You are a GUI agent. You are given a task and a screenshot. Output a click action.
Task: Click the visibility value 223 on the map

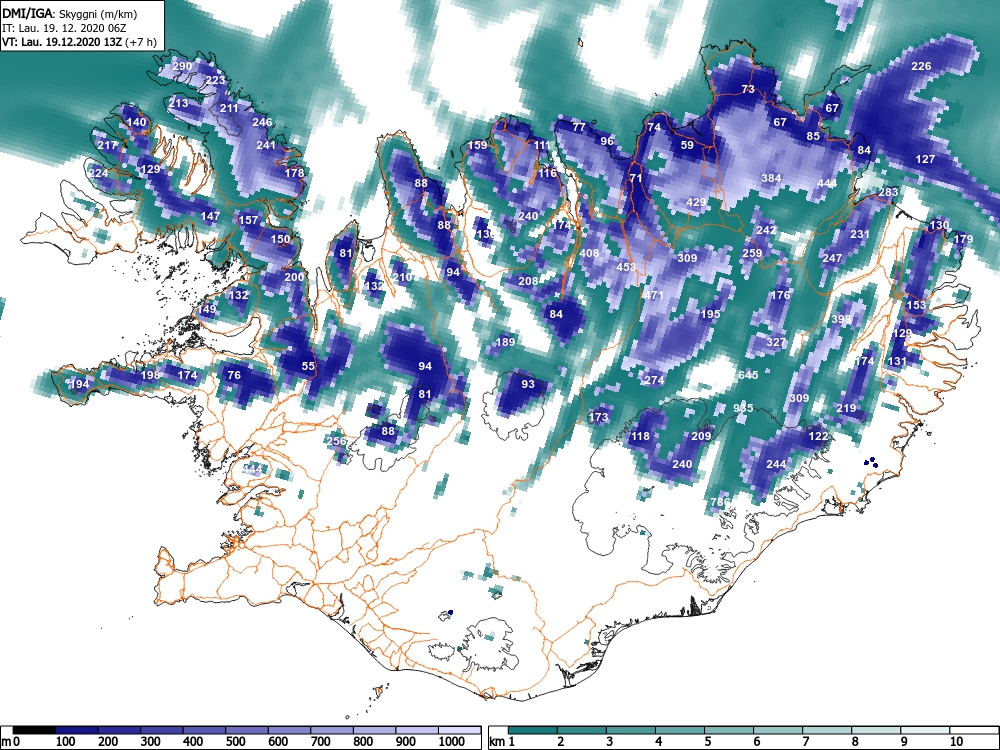[215, 80]
